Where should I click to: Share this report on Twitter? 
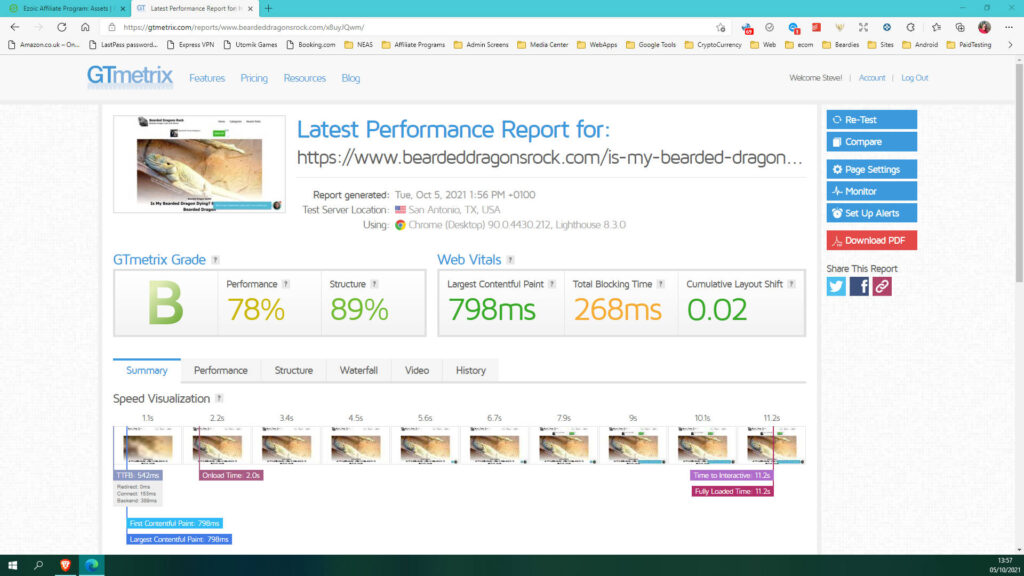836,286
